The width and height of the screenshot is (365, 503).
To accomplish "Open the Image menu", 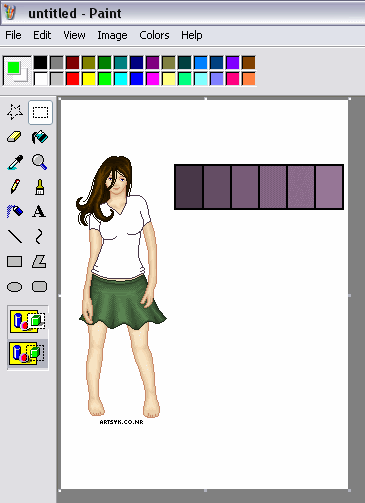I will (x=112, y=35).
